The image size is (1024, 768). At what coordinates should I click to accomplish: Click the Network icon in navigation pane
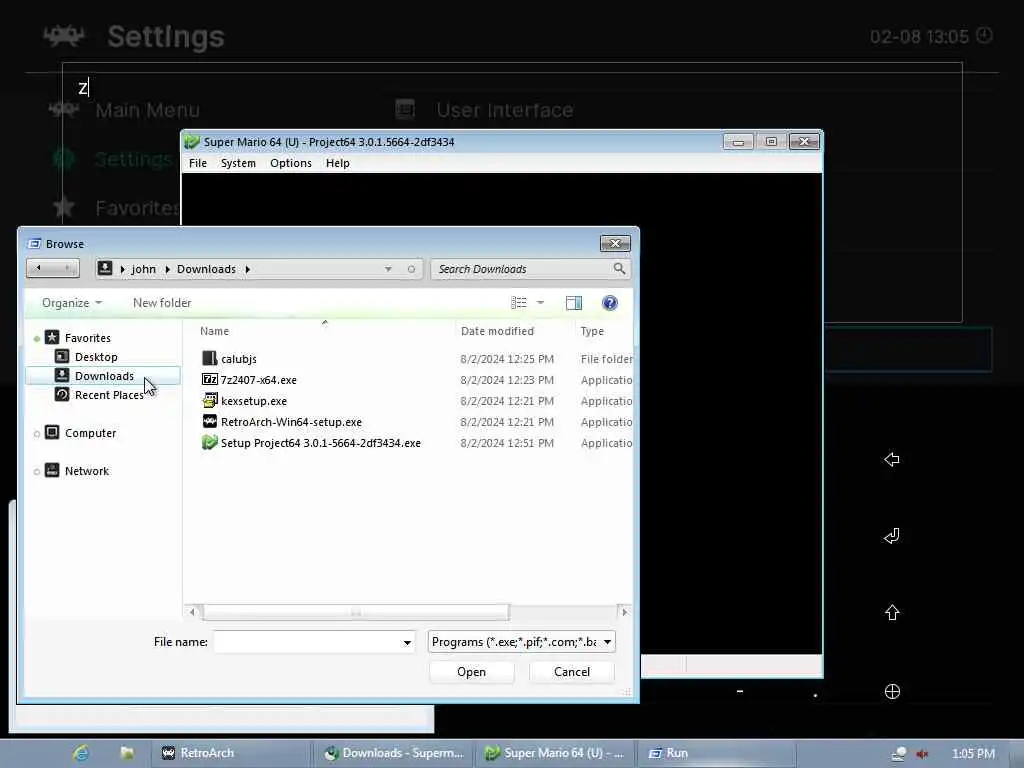point(52,470)
